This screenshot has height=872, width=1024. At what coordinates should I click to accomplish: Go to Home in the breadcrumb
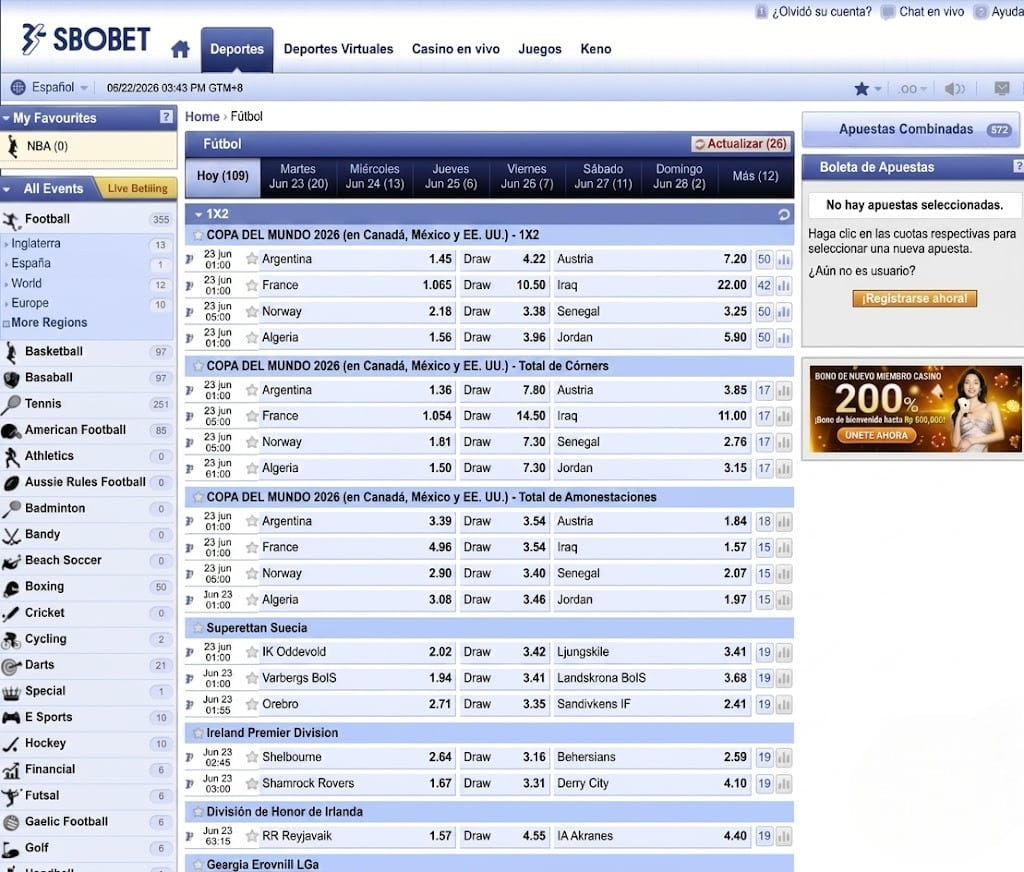click(x=202, y=117)
